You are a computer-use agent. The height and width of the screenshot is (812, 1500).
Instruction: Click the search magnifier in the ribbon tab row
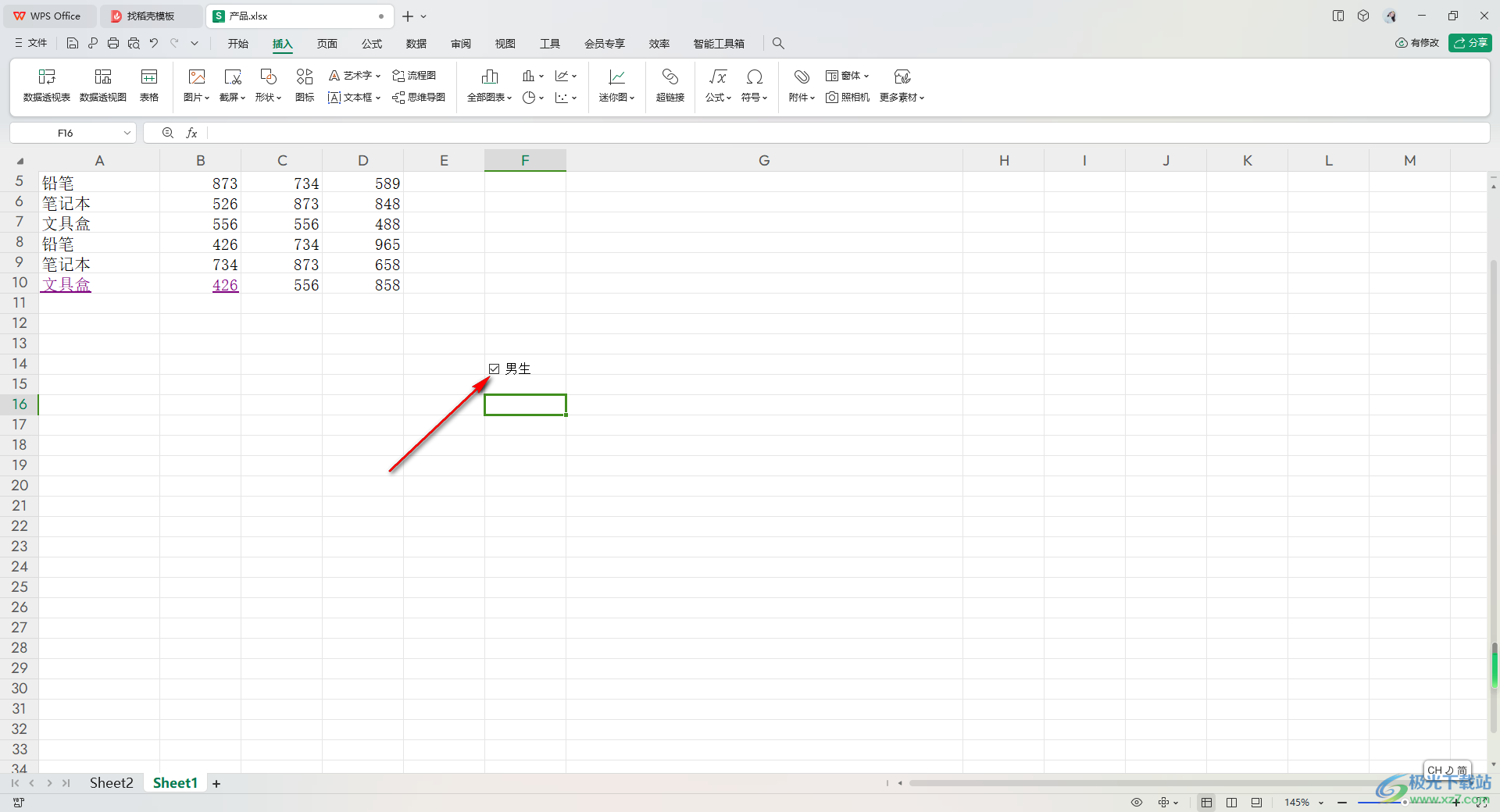coord(778,44)
